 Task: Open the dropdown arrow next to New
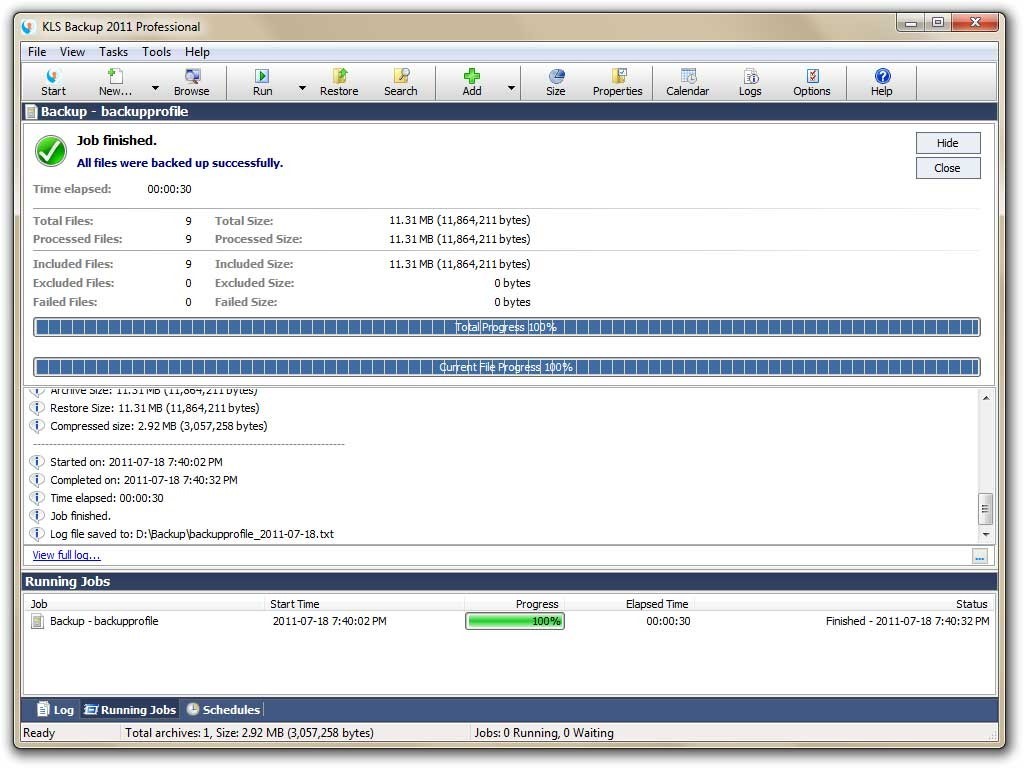(x=155, y=88)
